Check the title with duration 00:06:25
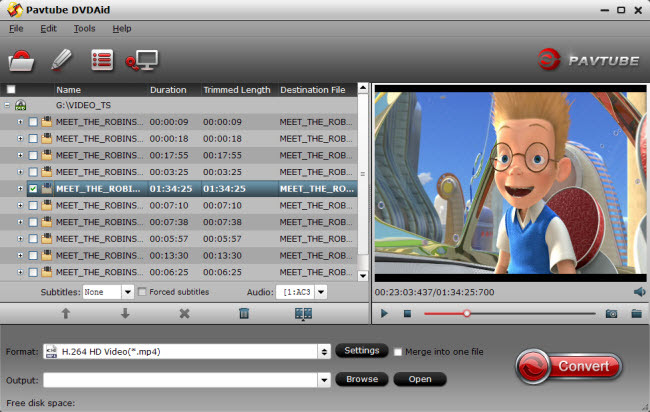Screen dimensions: 650x412 click(x=33, y=272)
